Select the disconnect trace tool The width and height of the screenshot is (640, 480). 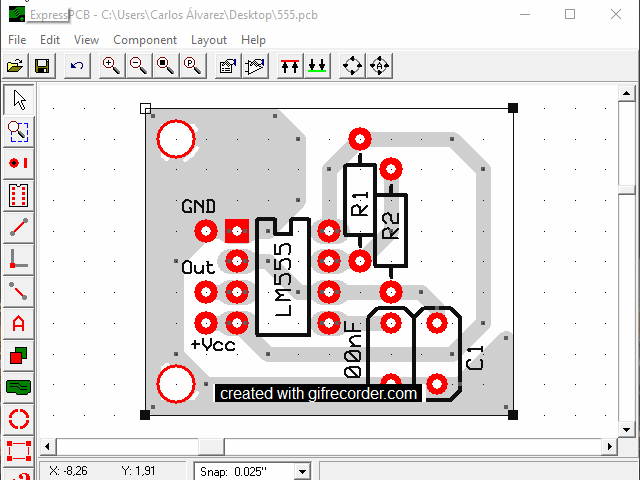click(x=19, y=291)
